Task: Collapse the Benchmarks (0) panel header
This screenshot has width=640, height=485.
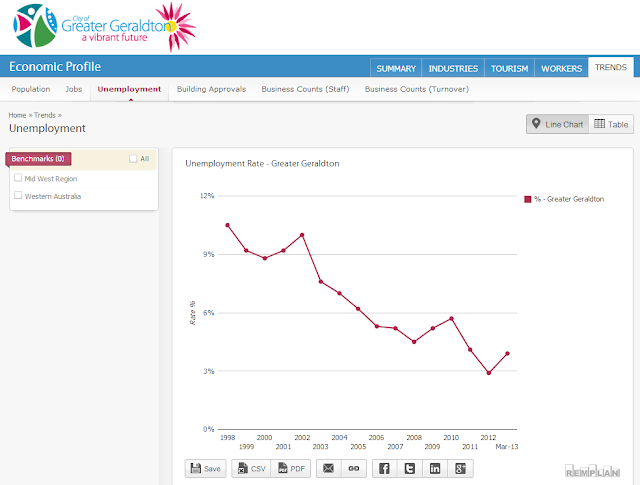Action: point(38,158)
